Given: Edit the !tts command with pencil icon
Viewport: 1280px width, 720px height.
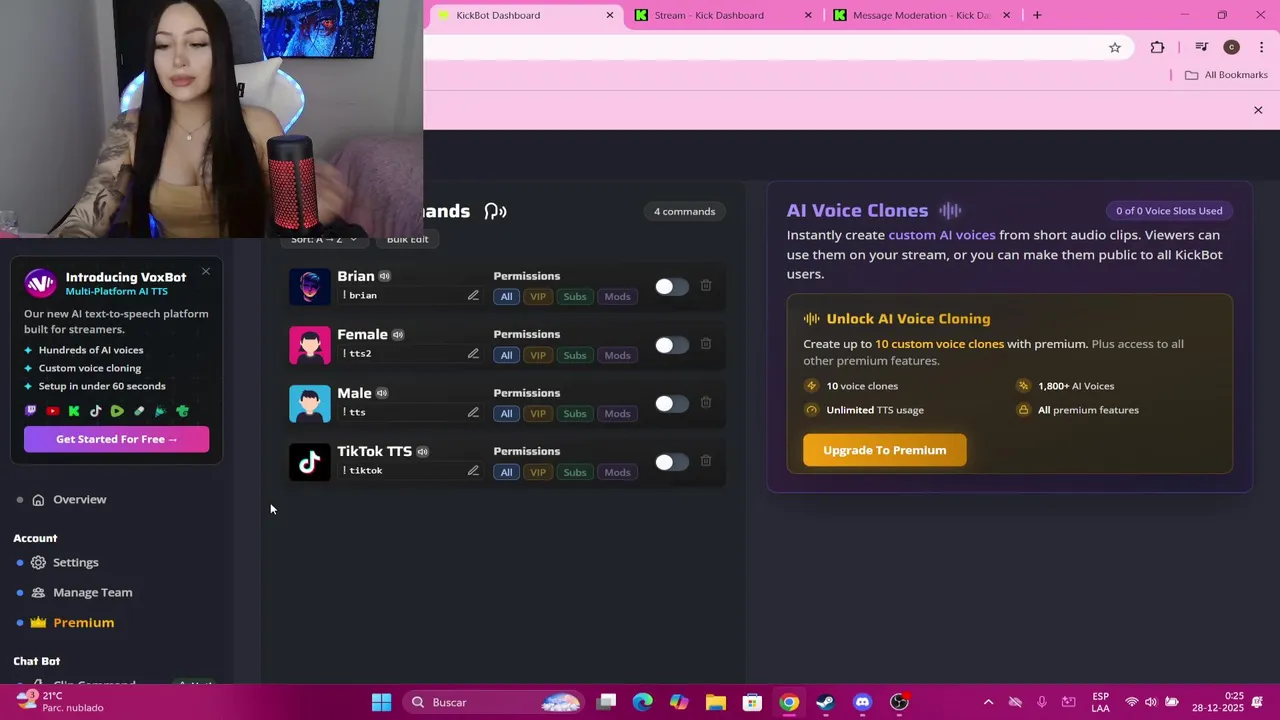Looking at the screenshot, I should pos(473,412).
